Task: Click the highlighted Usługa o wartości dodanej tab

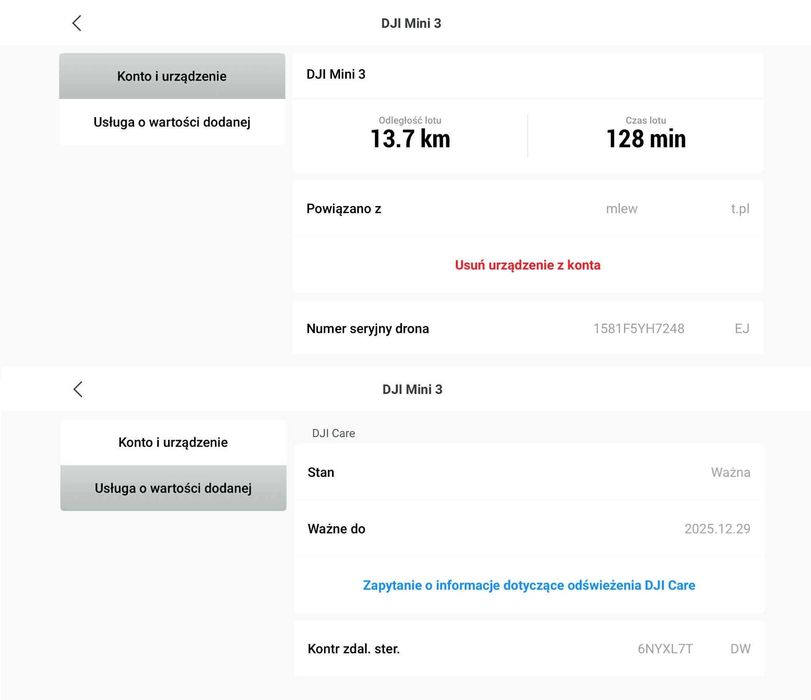Action: click(x=173, y=488)
